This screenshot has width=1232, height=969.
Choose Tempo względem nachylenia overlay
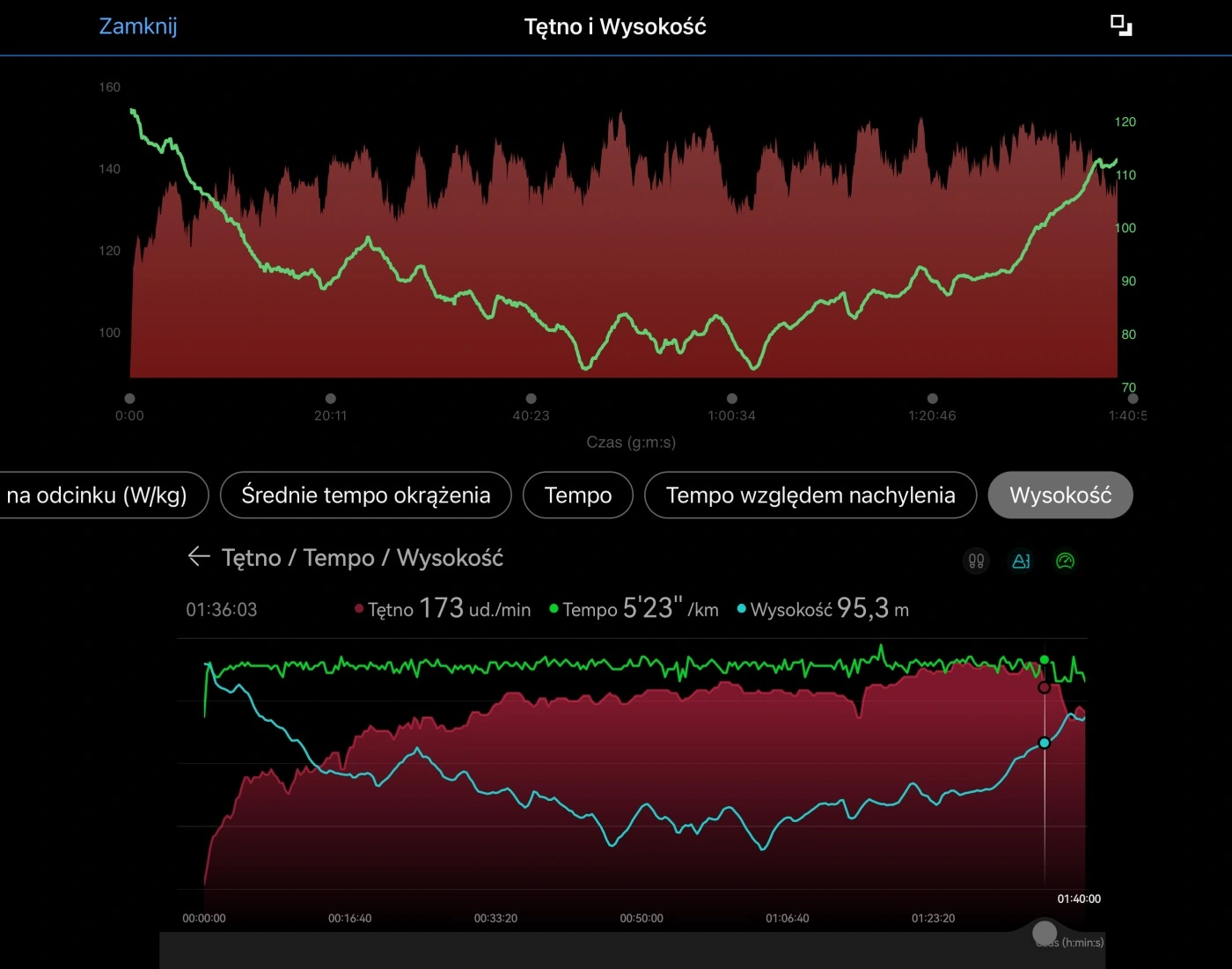(810, 496)
